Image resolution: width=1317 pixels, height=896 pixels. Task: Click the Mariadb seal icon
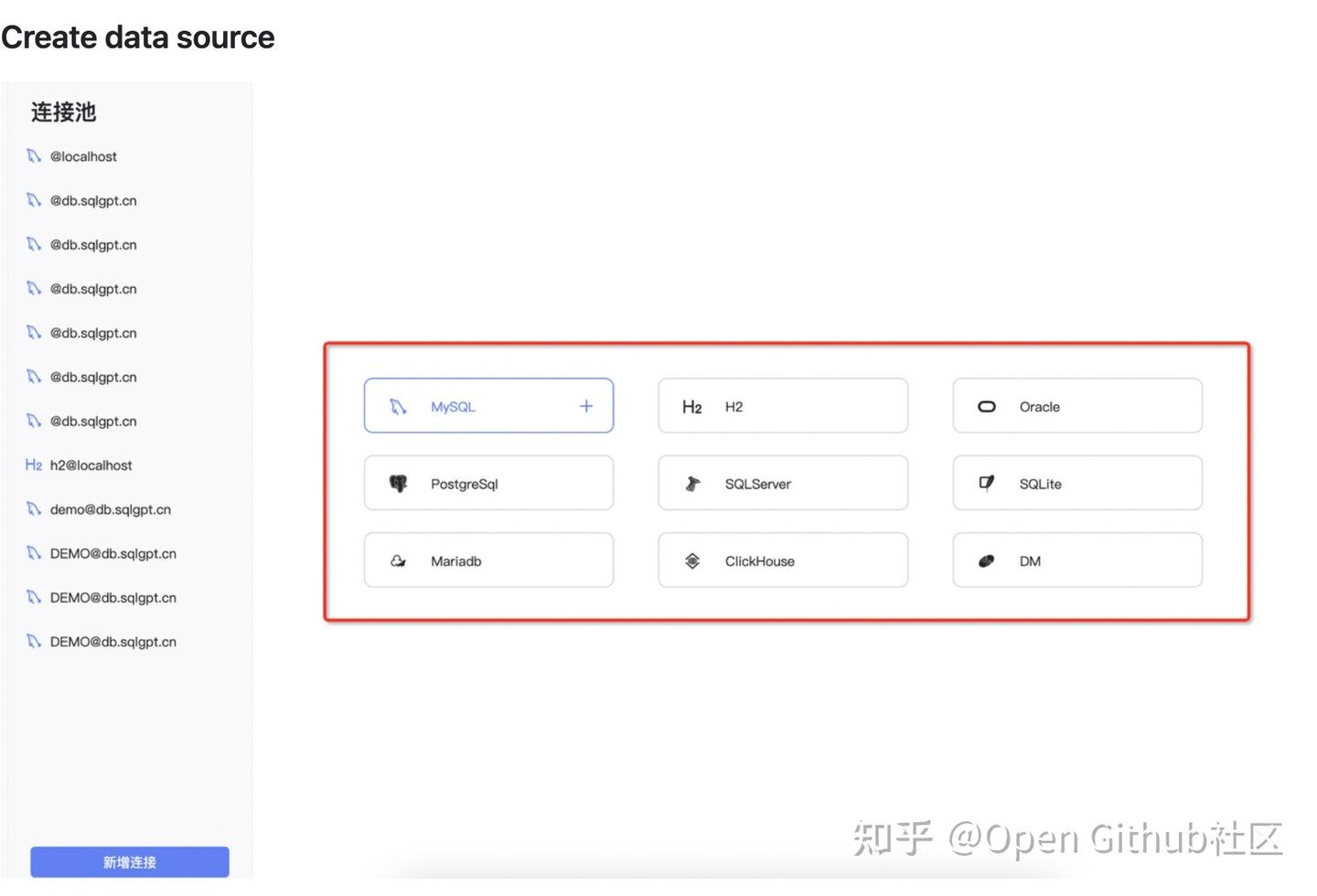399,560
